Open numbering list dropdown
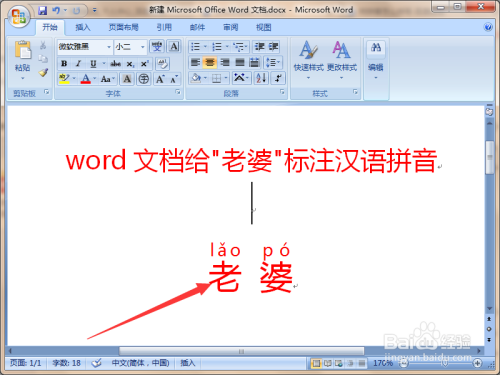The image size is (500, 375). pos(227,47)
